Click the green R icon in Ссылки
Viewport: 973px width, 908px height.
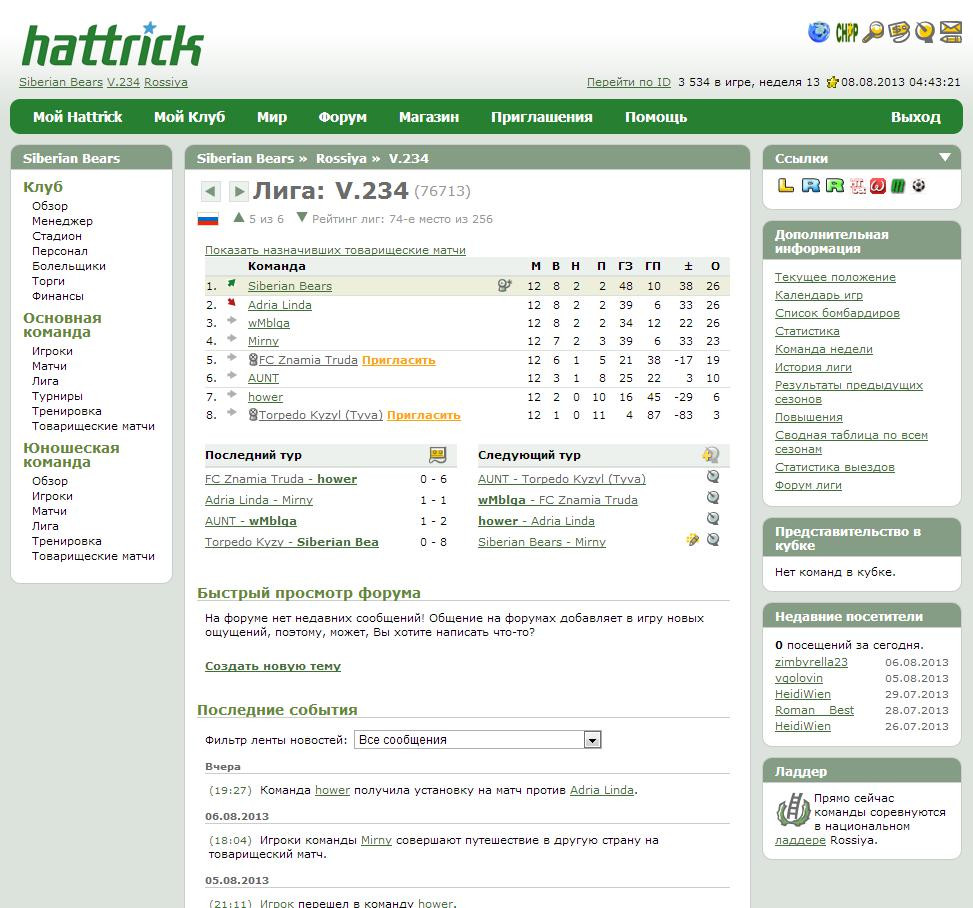(x=835, y=185)
